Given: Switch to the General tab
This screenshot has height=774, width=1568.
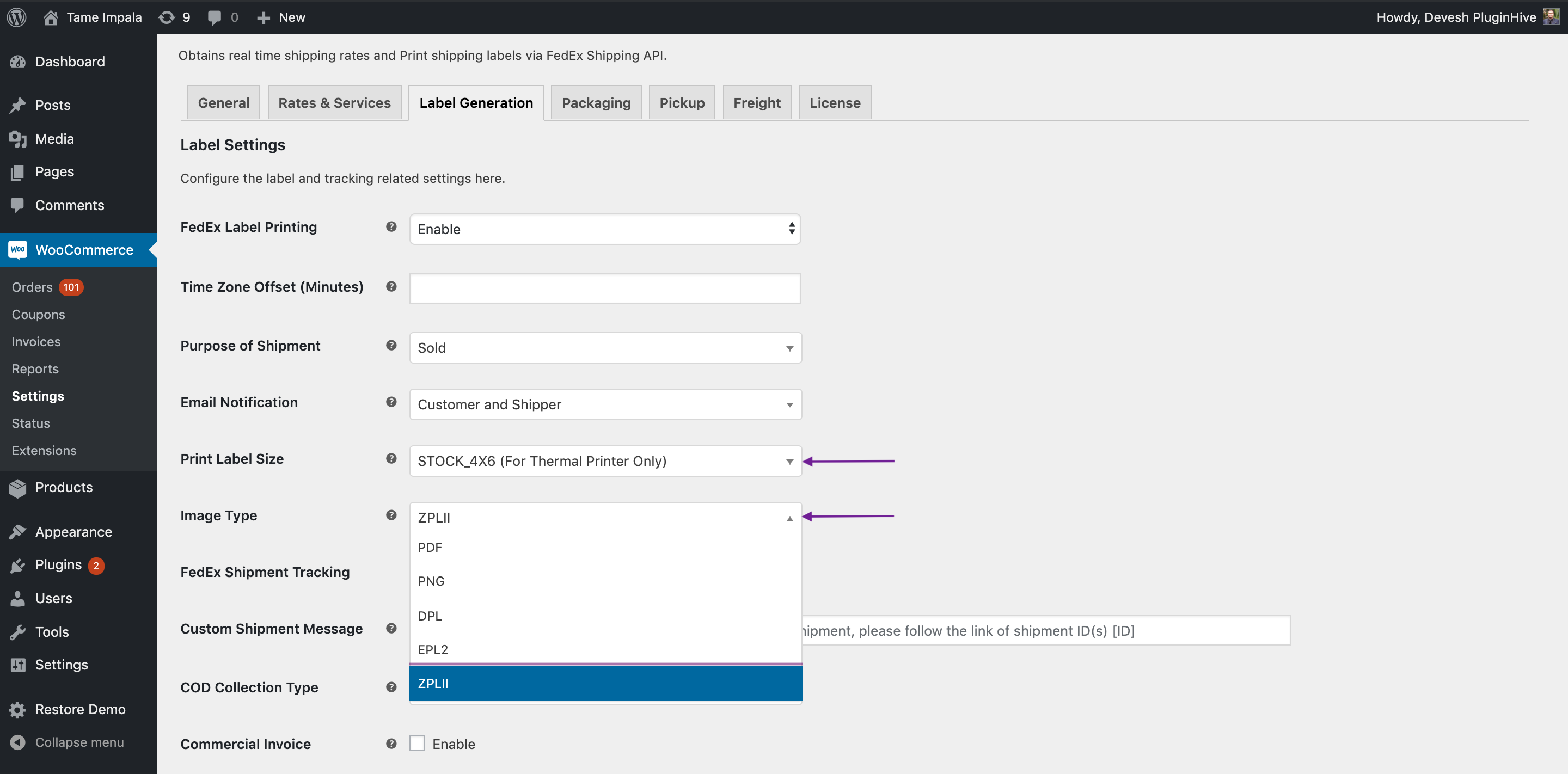Looking at the screenshot, I should pyautogui.click(x=223, y=102).
